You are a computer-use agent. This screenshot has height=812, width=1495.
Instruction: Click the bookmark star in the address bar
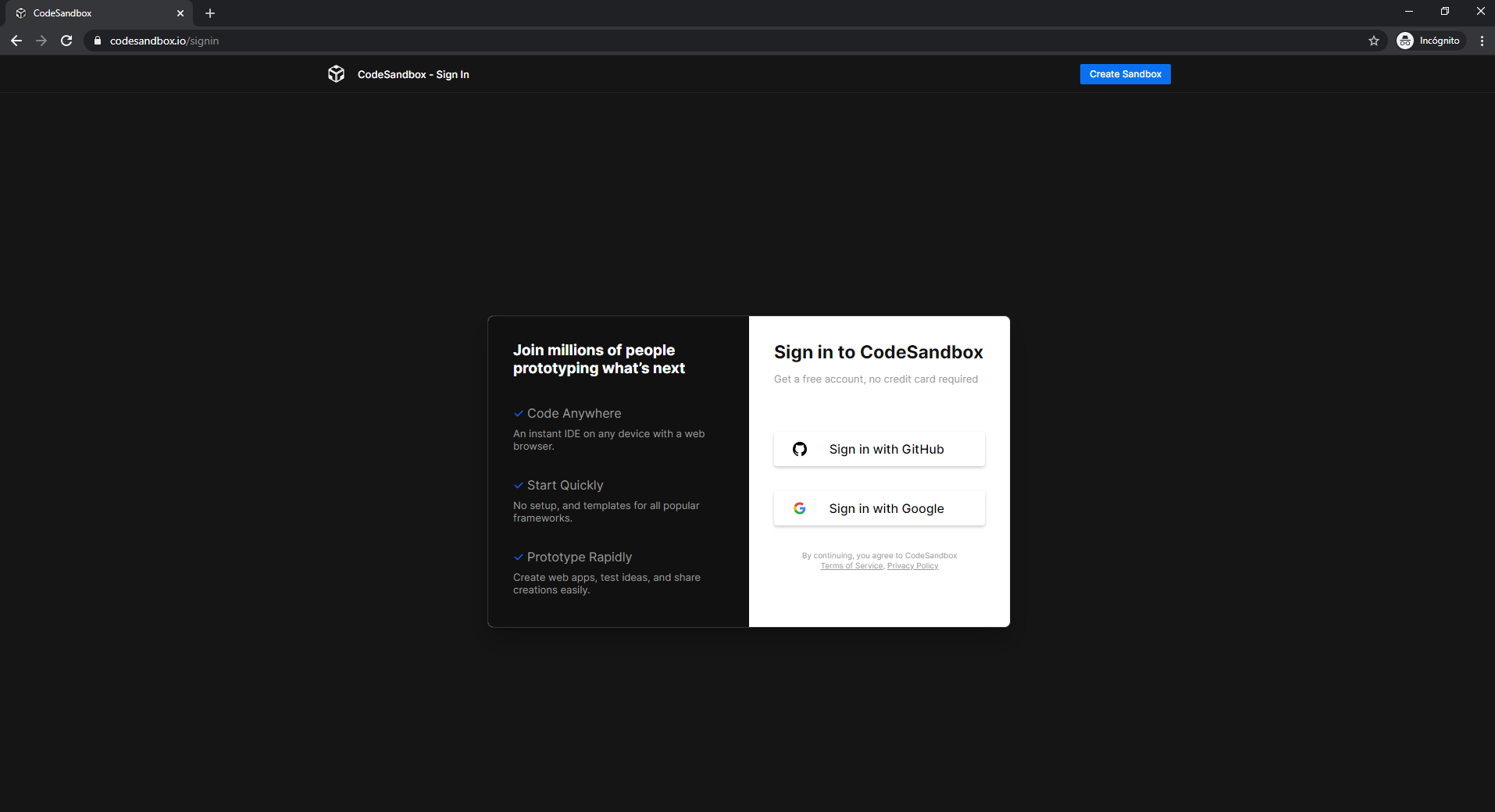point(1374,40)
